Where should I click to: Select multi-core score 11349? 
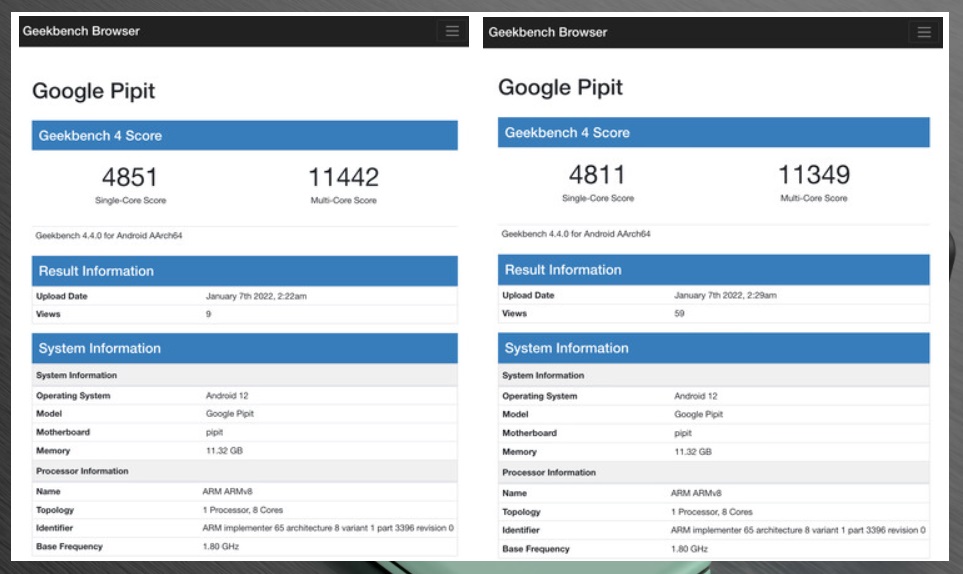814,175
